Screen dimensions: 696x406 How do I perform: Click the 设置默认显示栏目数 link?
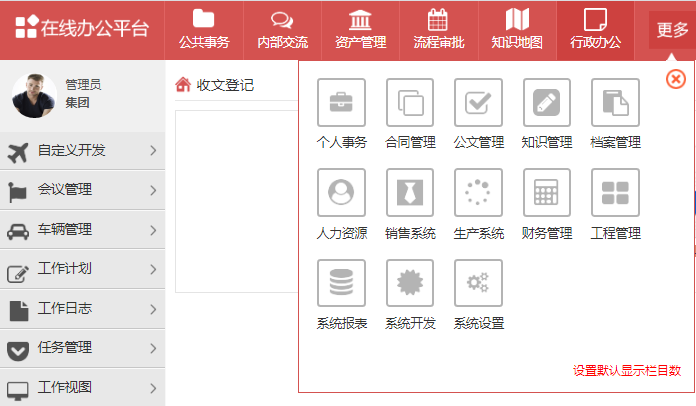point(626,371)
